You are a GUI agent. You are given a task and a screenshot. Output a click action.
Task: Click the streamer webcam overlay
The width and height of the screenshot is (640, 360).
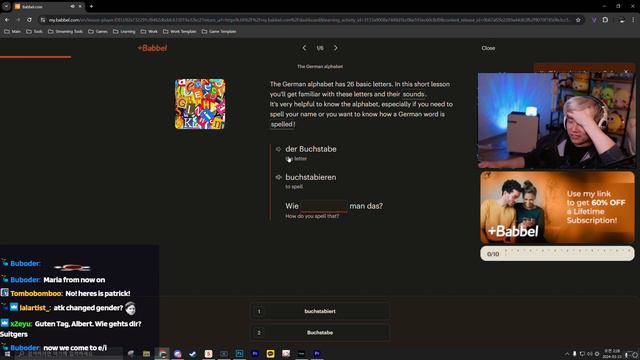pos(557,120)
